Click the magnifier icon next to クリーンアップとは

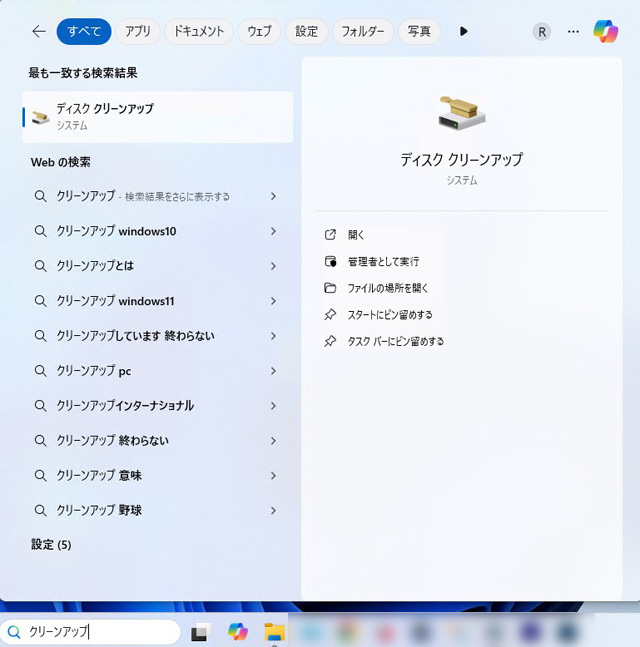[x=40, y=266]
